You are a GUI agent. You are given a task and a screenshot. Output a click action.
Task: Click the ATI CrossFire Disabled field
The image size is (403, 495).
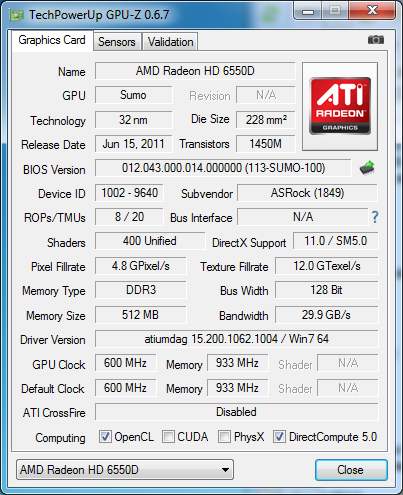[237, 412]
